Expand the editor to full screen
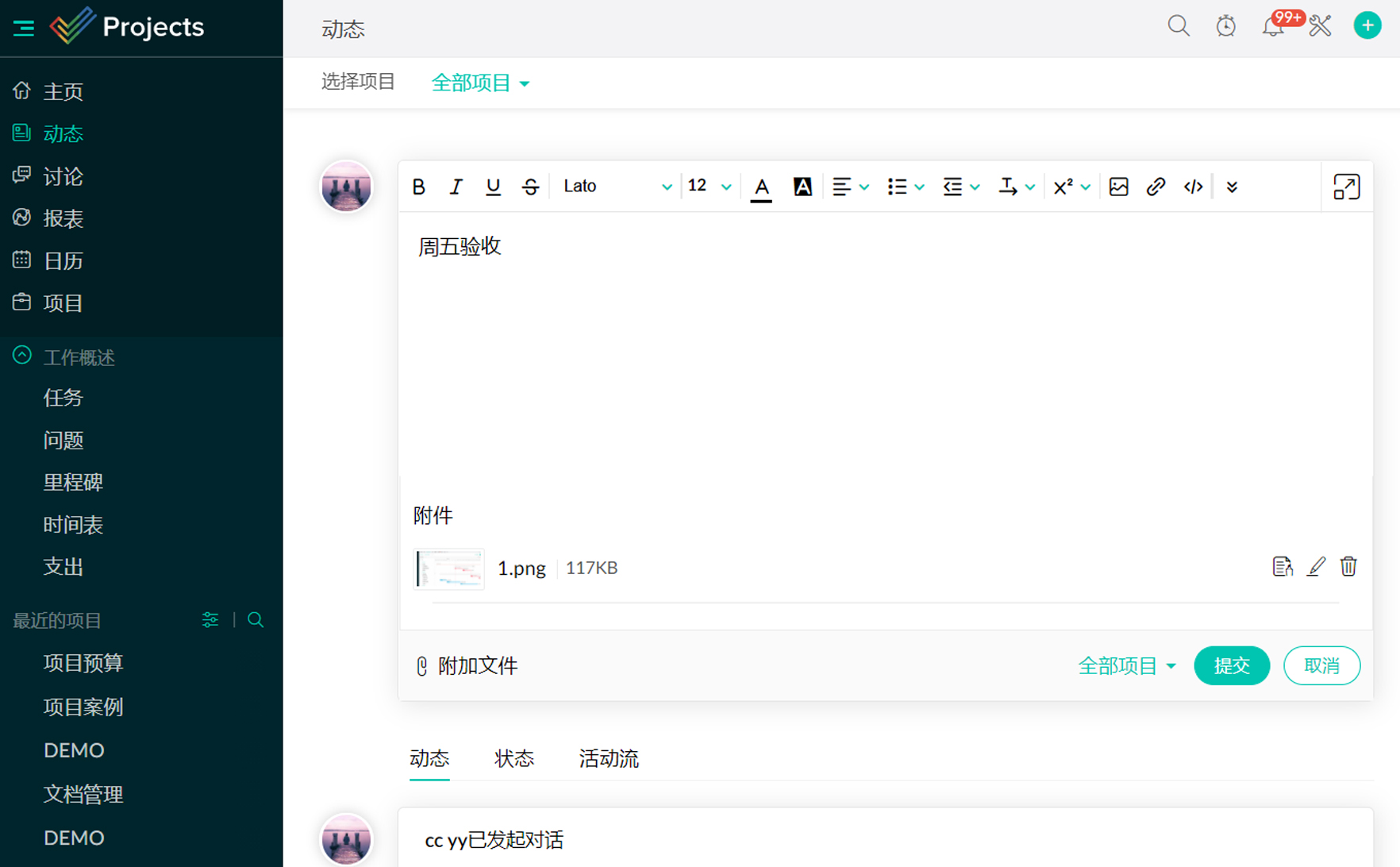Viewport: 1400px width, 867px height. coord(1346,187)
